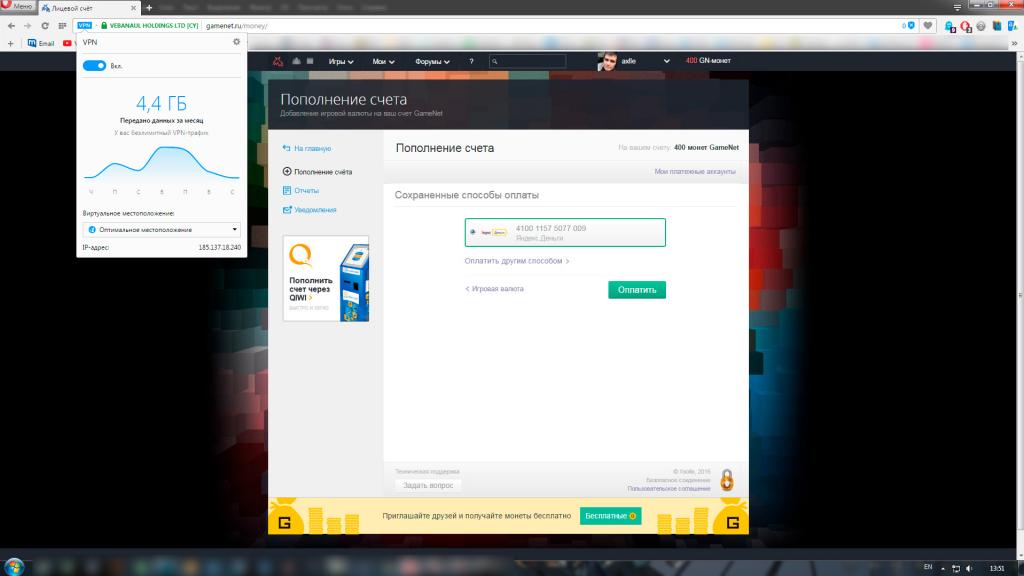Screen dimensions: 1024x576
Task: Go to "На главную" in the sidebar
Action: pos(307,148)
